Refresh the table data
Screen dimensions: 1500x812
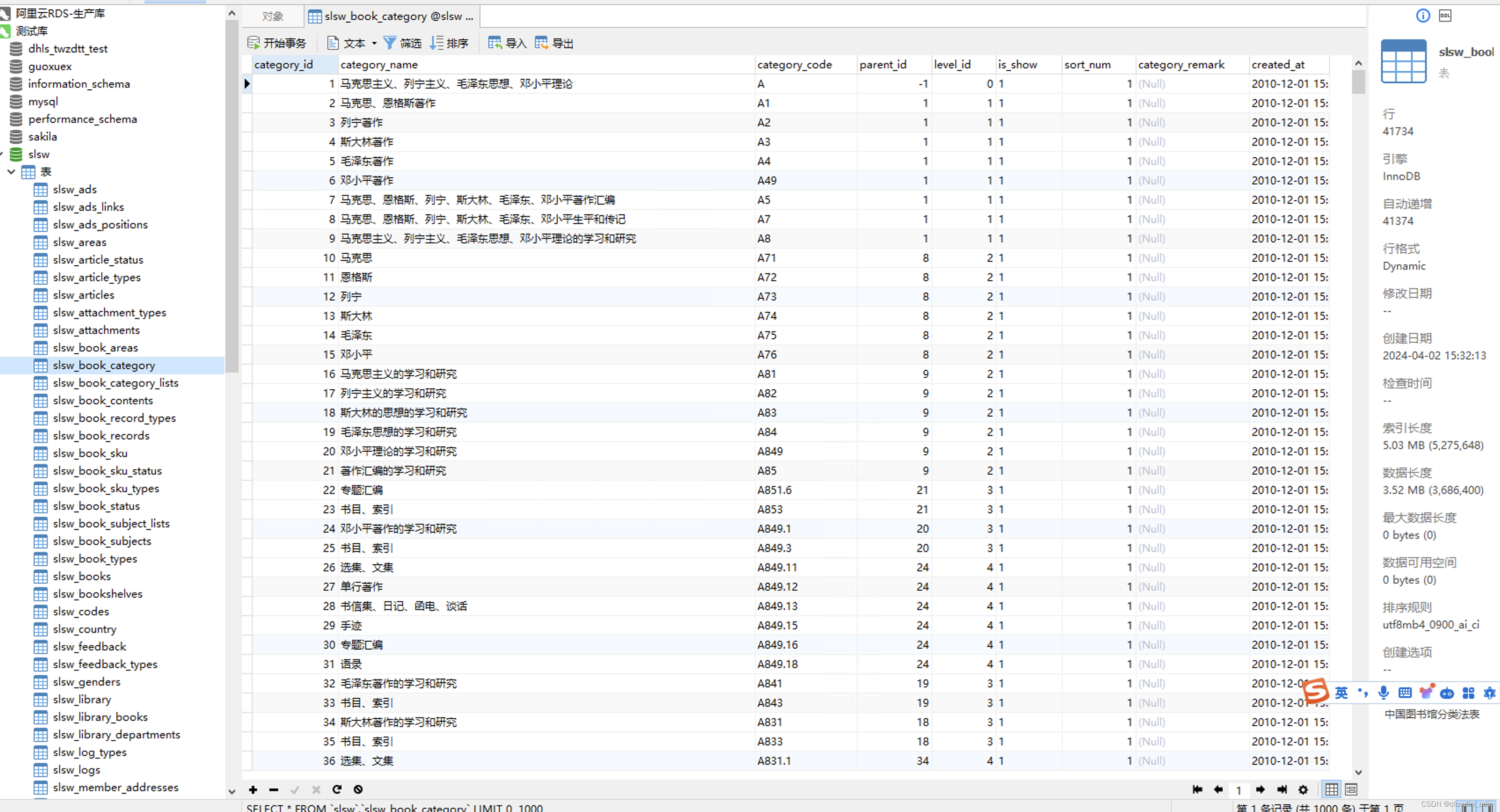click(x=337, y=789)
